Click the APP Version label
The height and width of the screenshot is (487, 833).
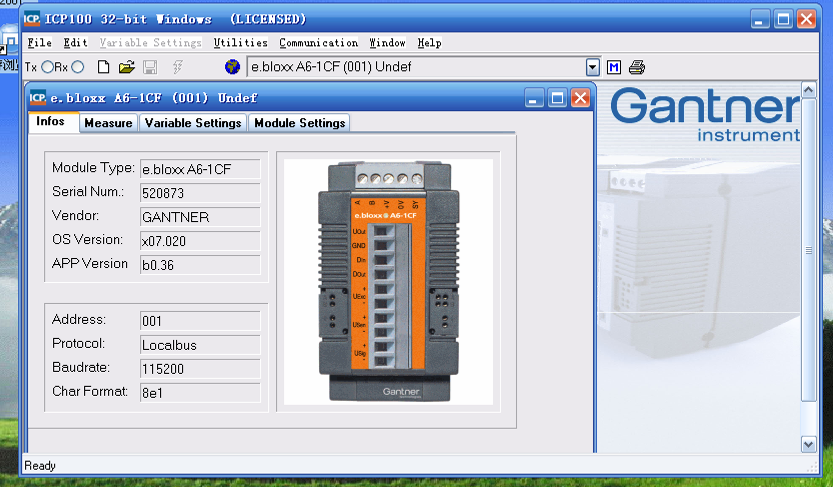point(90,263)
